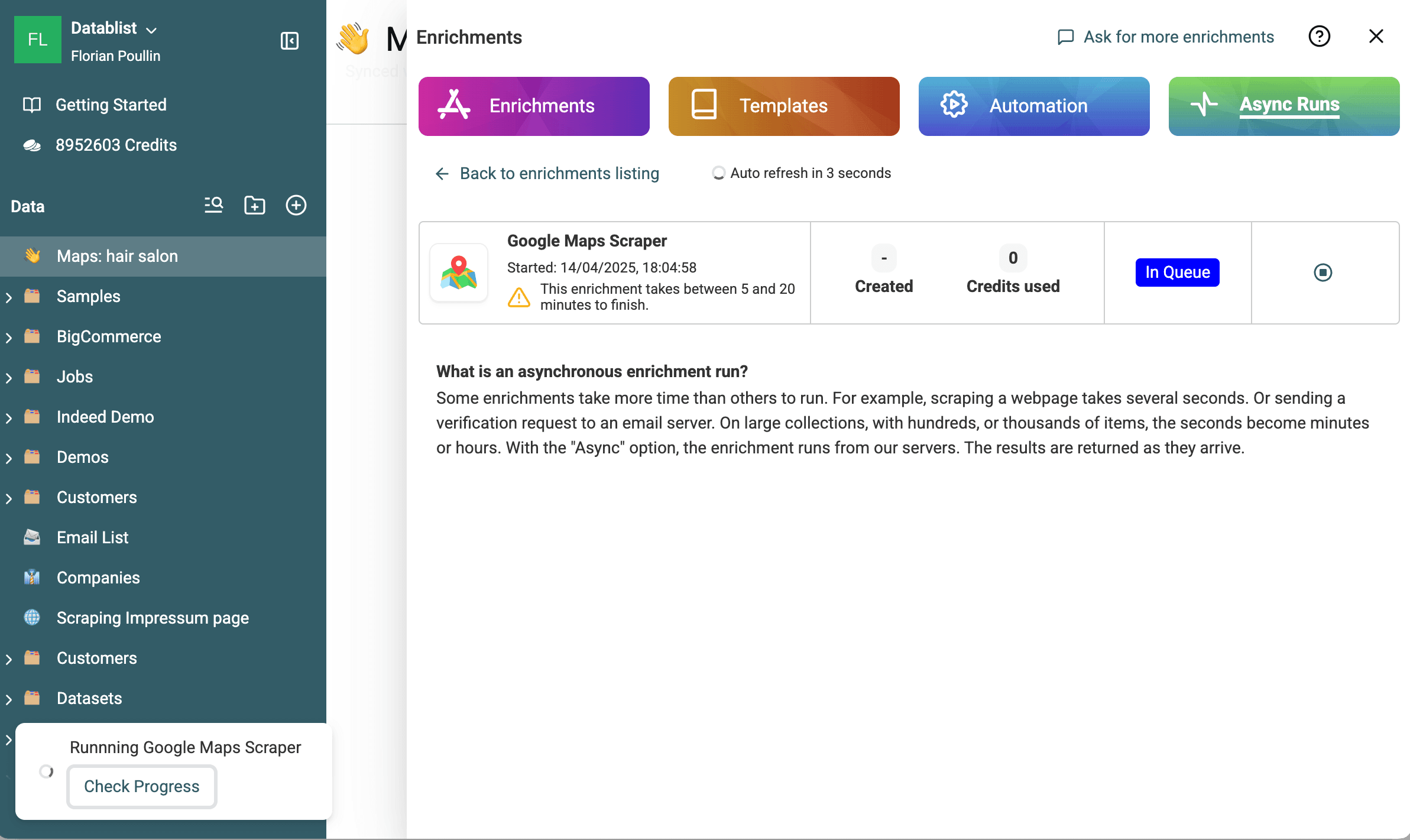Go back to enrichments listing
The image size is (1410, 840).
click(x=547, y=173)
